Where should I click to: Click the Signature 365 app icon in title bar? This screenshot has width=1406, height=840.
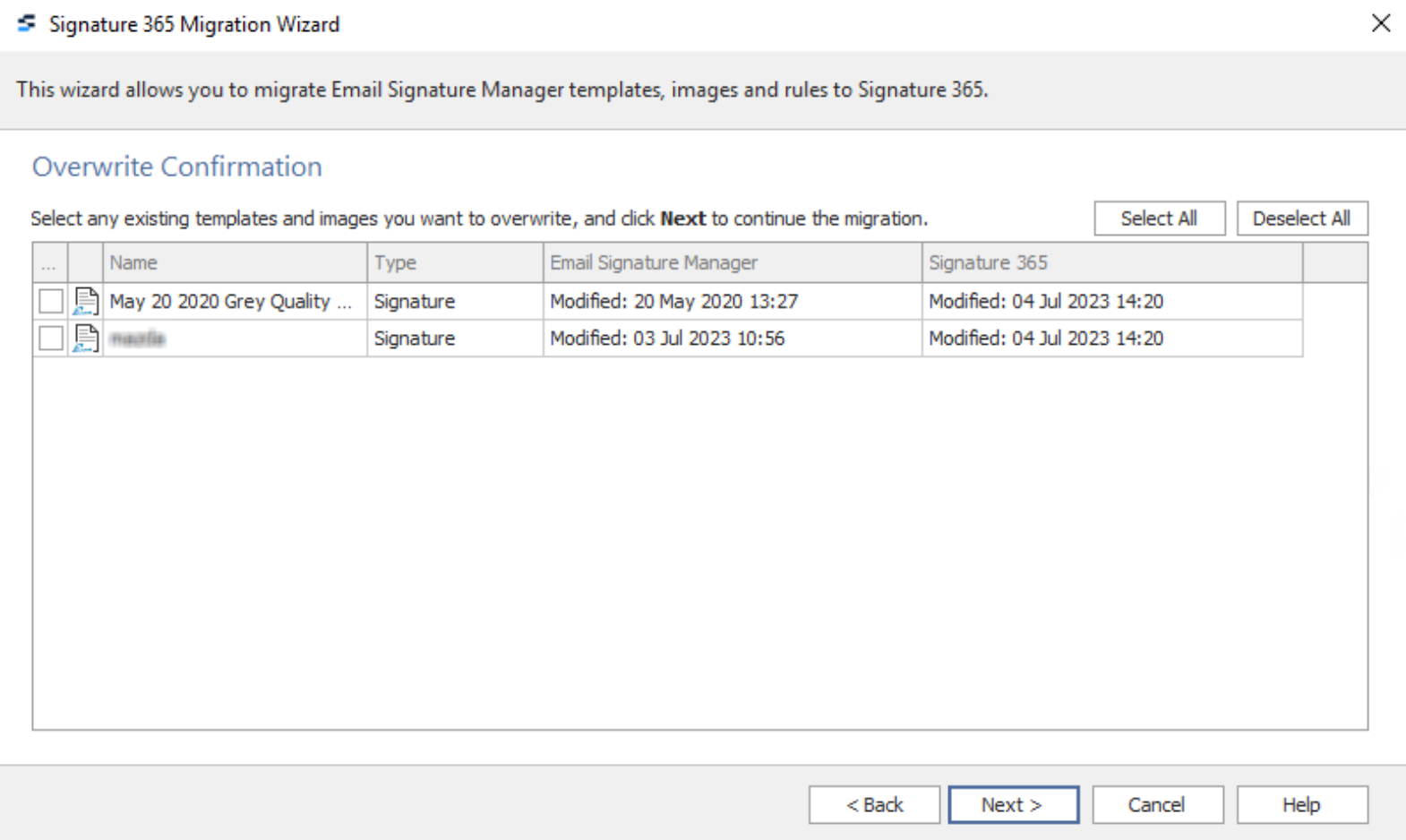(x=27, y=23)
